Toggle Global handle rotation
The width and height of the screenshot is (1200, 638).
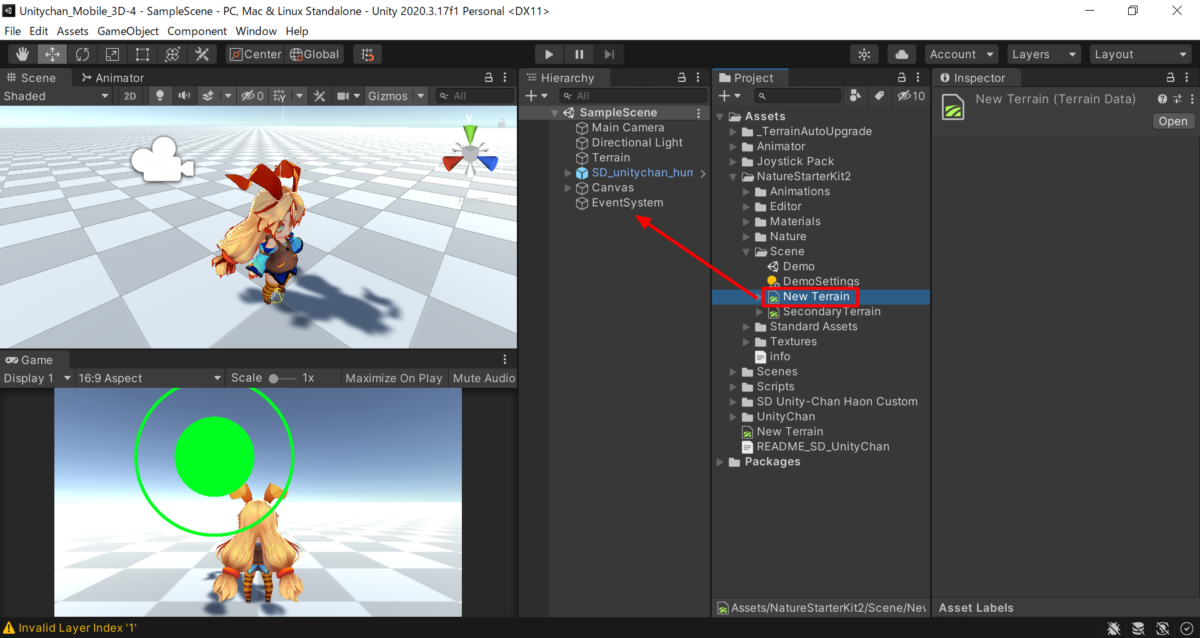[x=315, y=54]
